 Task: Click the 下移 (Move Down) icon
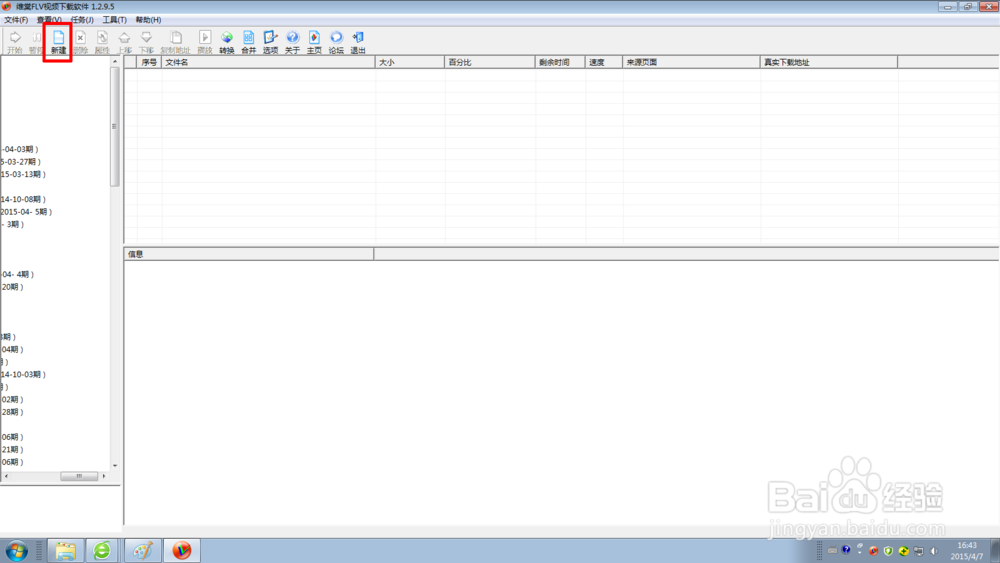tap(146, 42)
